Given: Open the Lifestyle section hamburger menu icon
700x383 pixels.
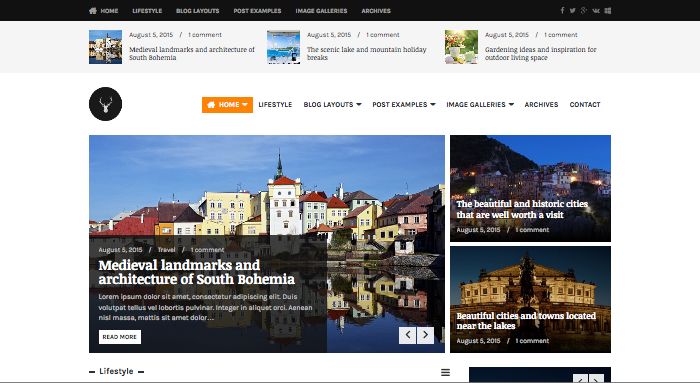Looking at the screenshot, I should [445, 372].
